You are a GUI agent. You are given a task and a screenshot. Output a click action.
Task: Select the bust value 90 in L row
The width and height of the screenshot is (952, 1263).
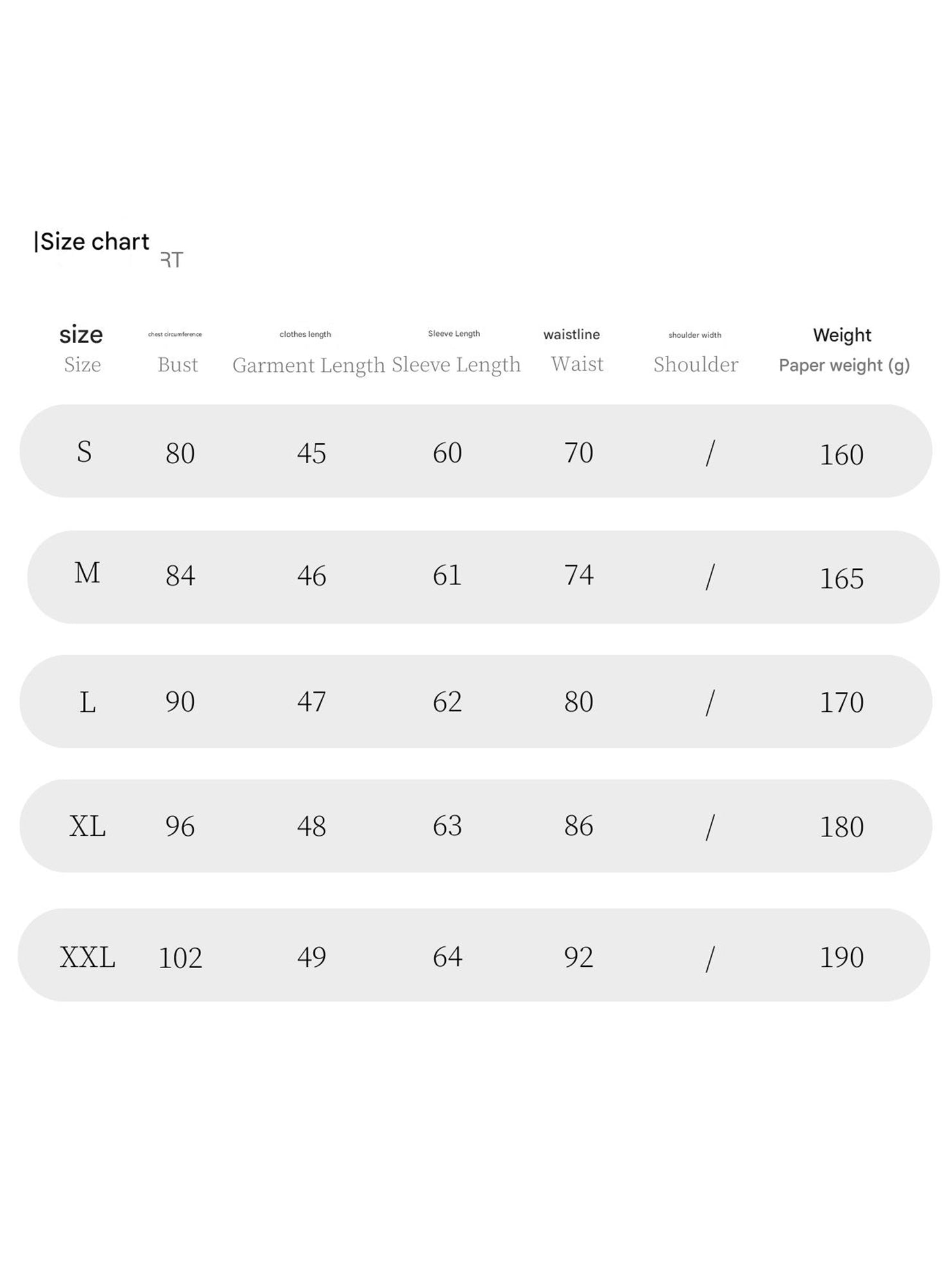180,702
